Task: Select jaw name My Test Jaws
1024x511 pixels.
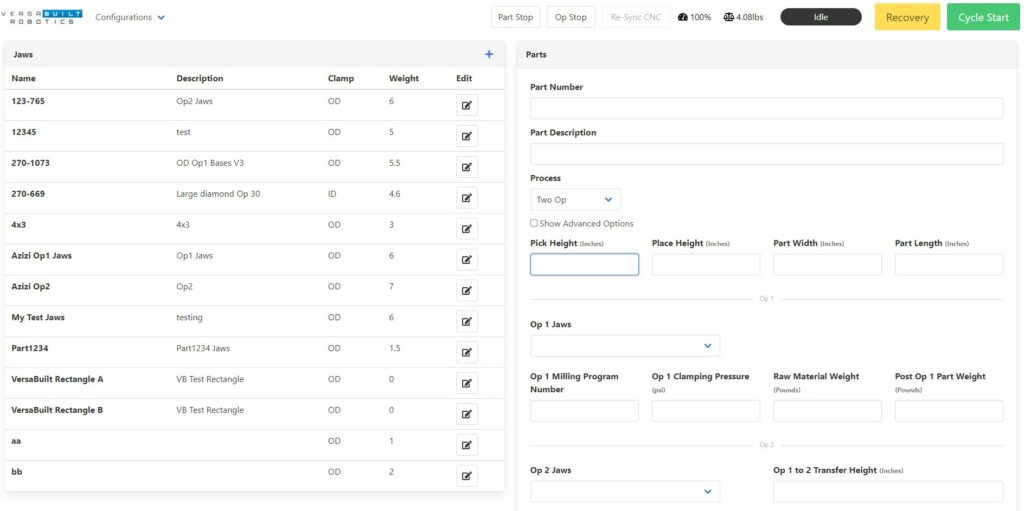Action: [x=38, y=318]
